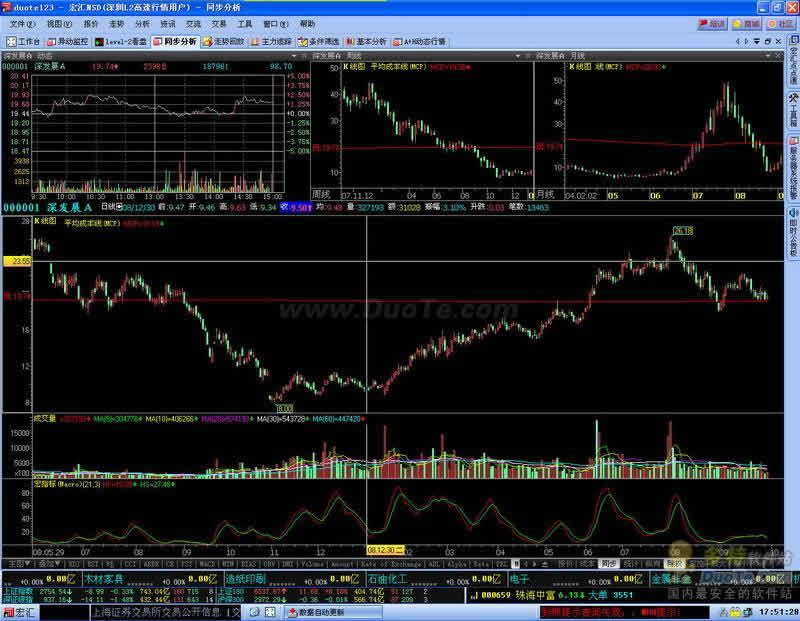Open the 主力追踪 tab

coord(270,42)
